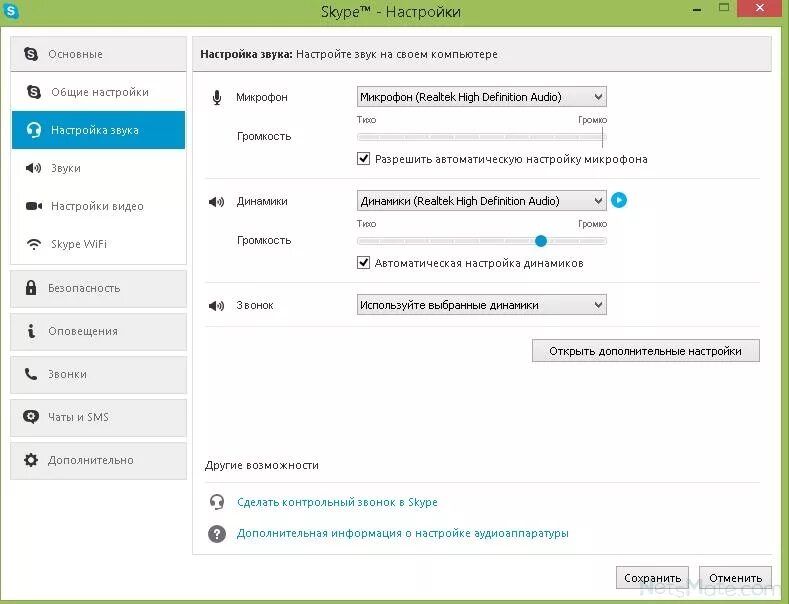789x604 pixels.
Task: Expand the Звонки section
Action: (98, 374)
